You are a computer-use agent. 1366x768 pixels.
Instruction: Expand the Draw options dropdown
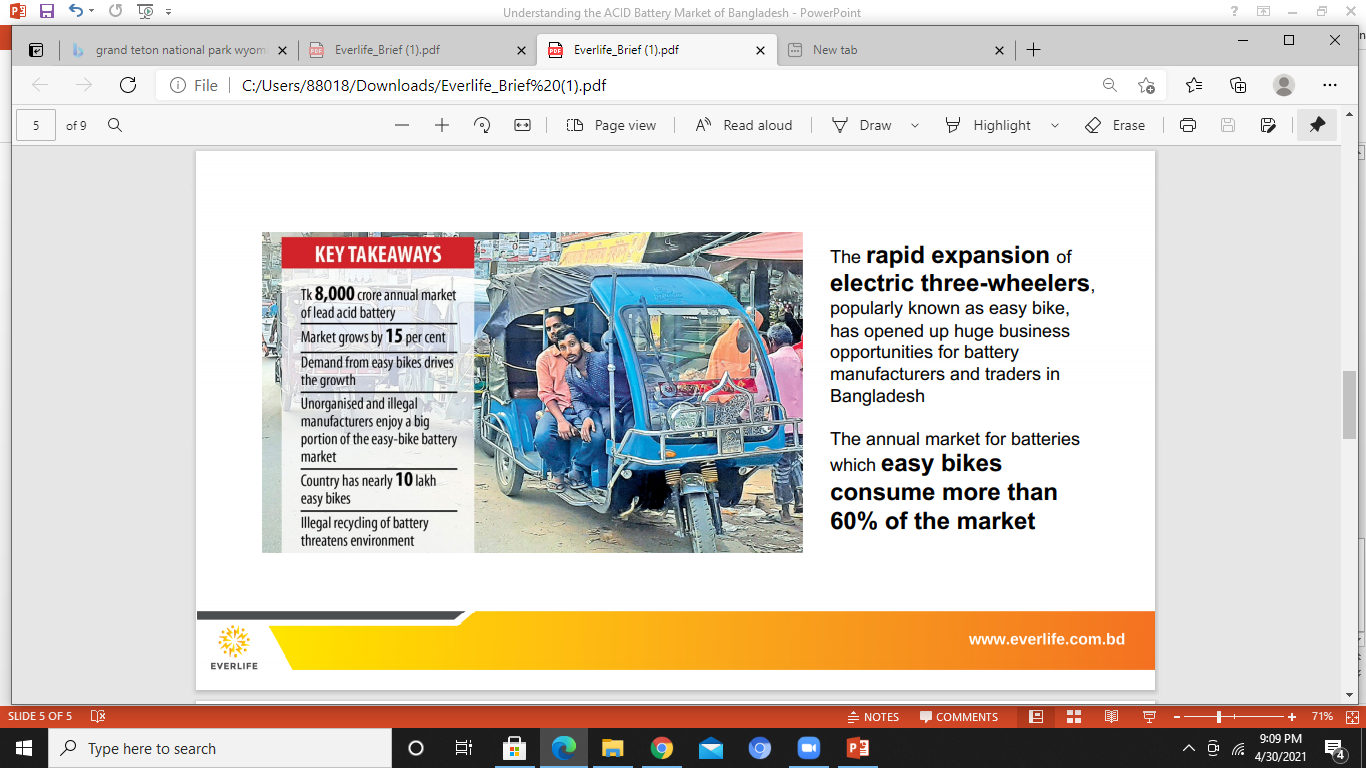point(914,125)
